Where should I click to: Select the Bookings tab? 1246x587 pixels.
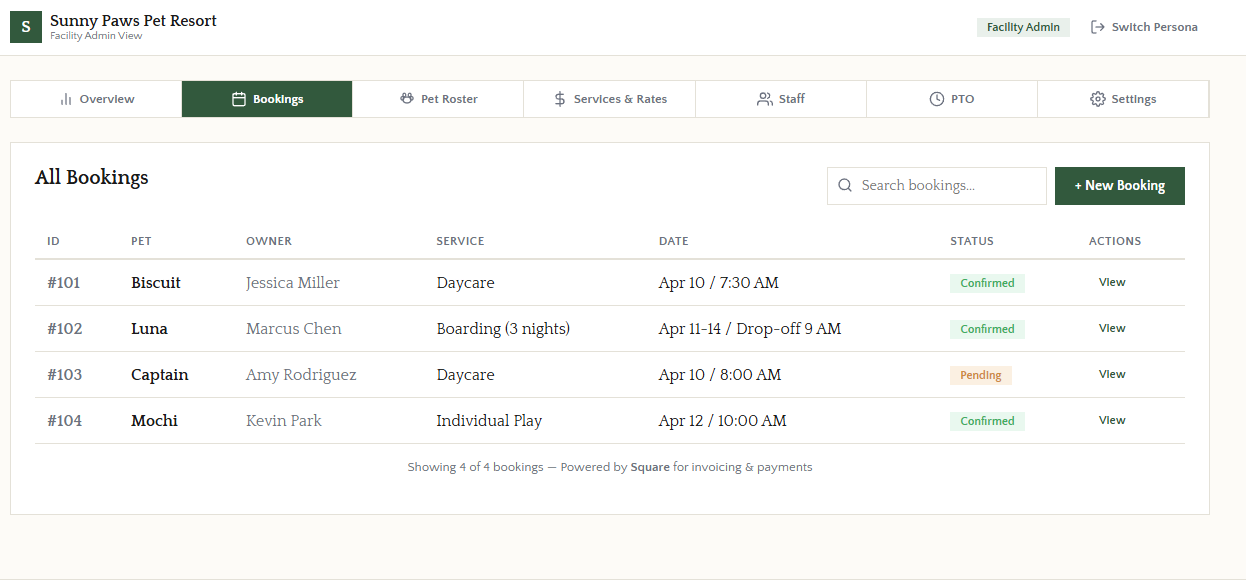coord(267,99)
